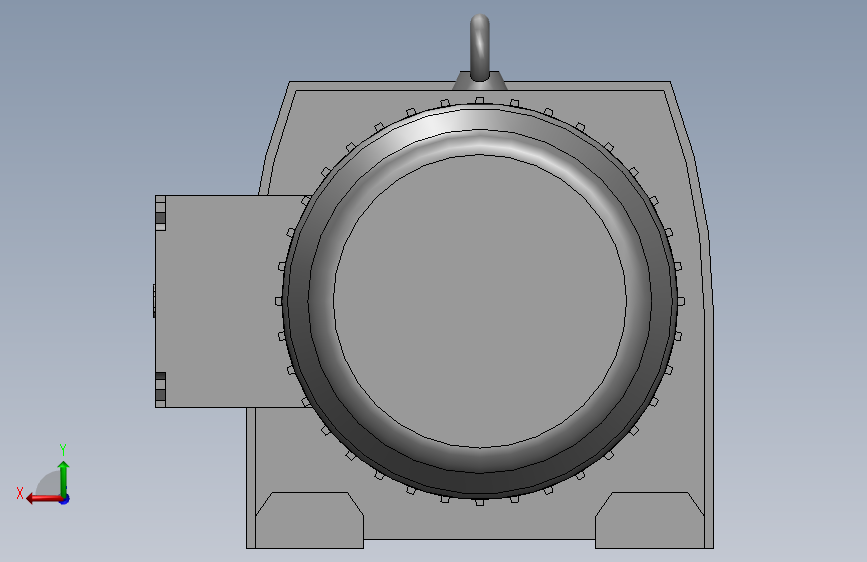The height and width of the screenshot is (562, 867).
Task: Select the lifting eye bolt on top
Action: [x=479, y=50]
